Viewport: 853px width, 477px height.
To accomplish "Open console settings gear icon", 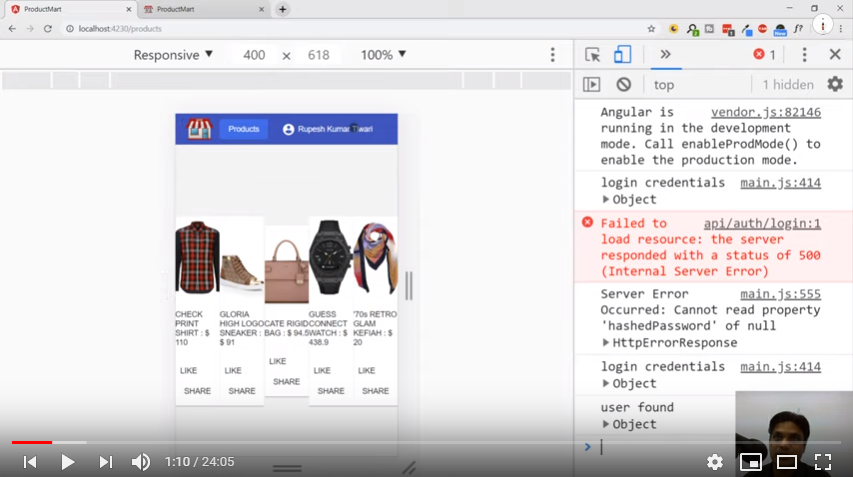I will 834,85.
